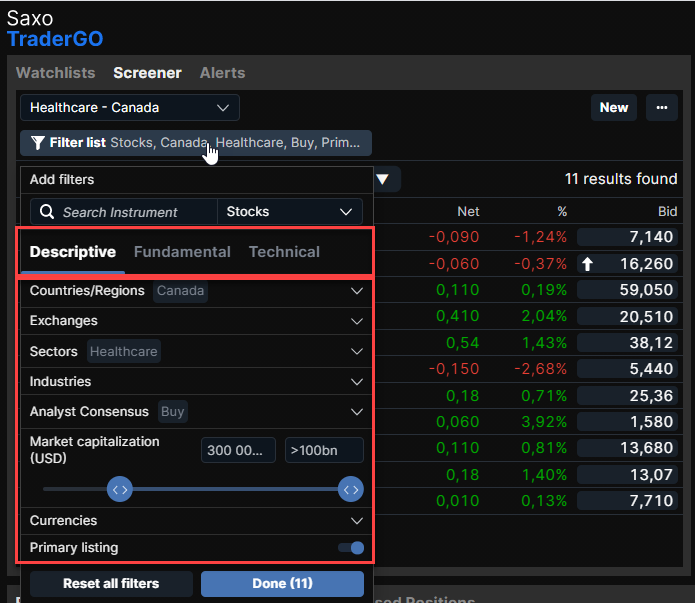The image size is (695, 603).
Task: Expand the Countries/Regions filter
Action: (357, 291)
